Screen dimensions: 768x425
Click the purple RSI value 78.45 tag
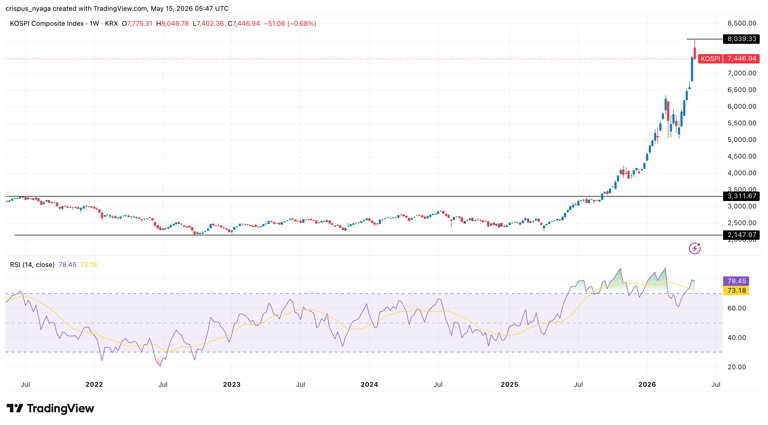pyautogui.click(x=736, y=281)
